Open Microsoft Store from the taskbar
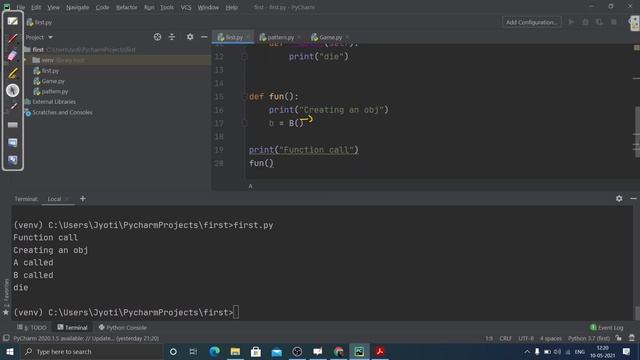This screenshot has height=360, width=640. pos(256,351)
